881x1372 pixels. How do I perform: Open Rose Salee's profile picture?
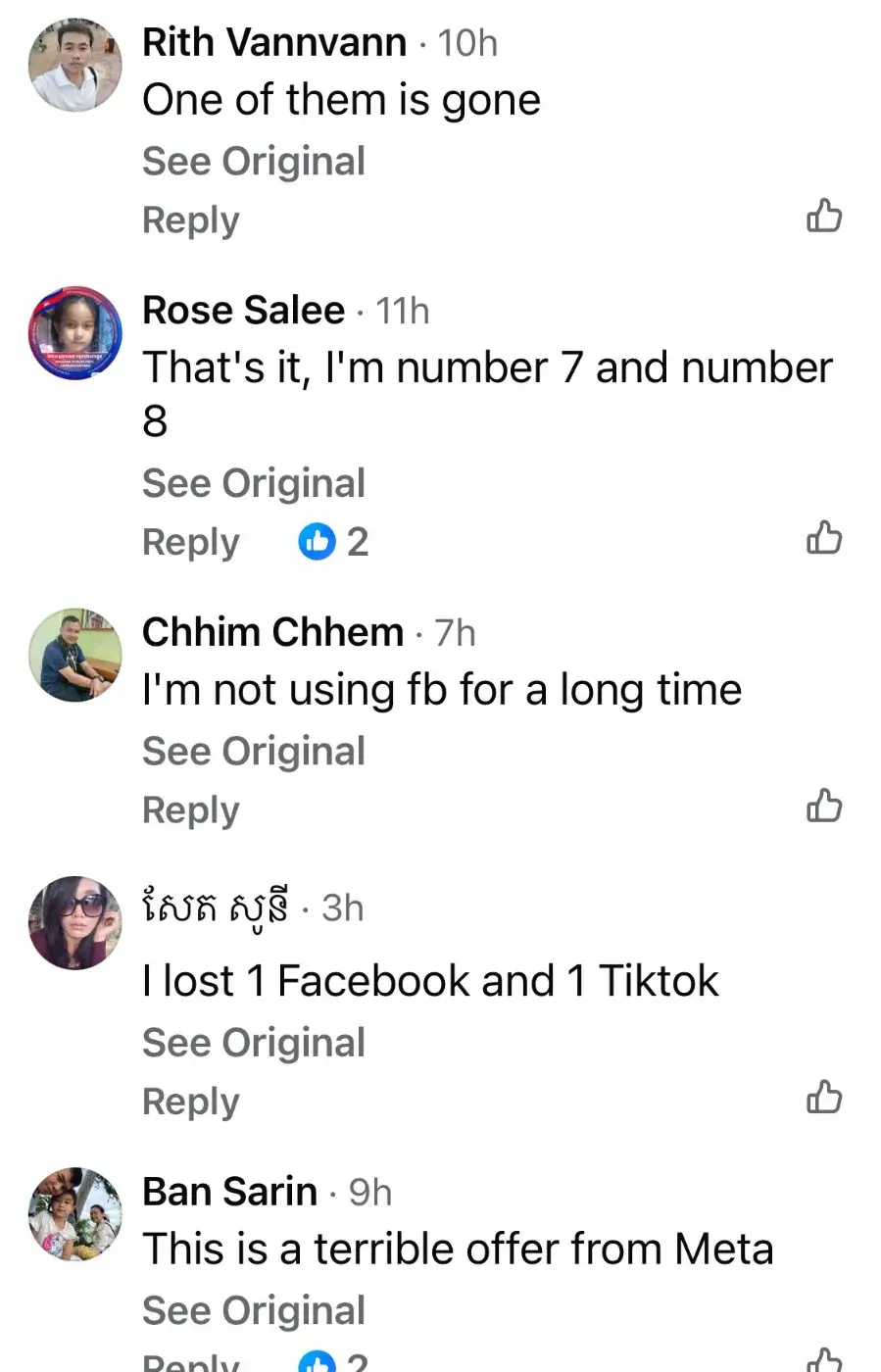(x=75, y=333)
